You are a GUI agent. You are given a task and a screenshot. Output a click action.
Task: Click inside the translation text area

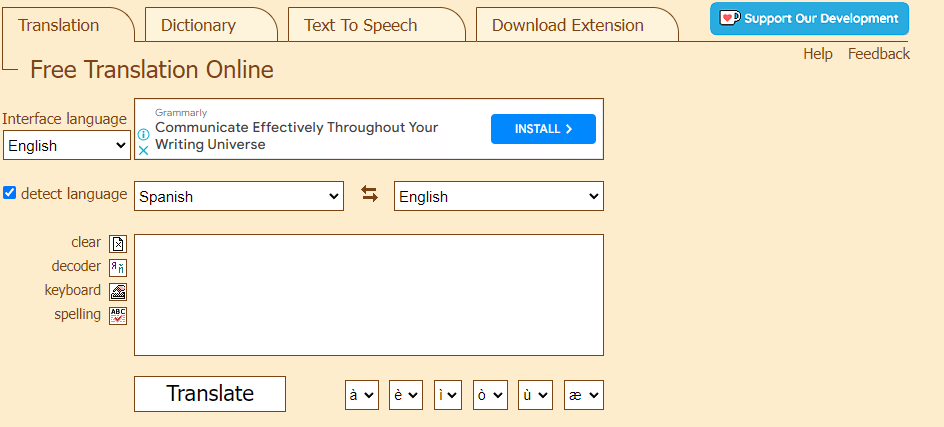coord(368,295)
